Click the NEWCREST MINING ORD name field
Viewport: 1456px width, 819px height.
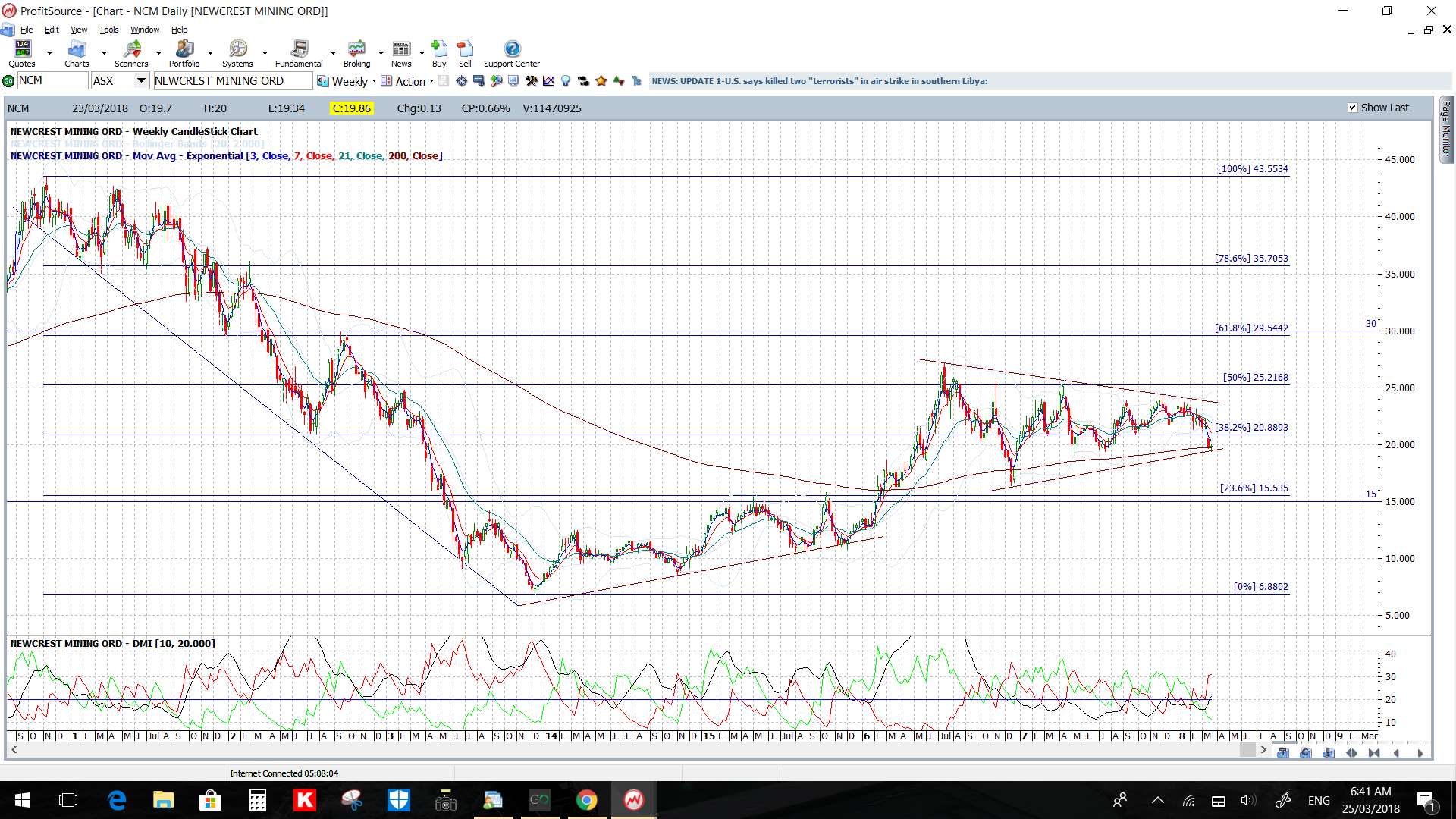coord(232,81)
